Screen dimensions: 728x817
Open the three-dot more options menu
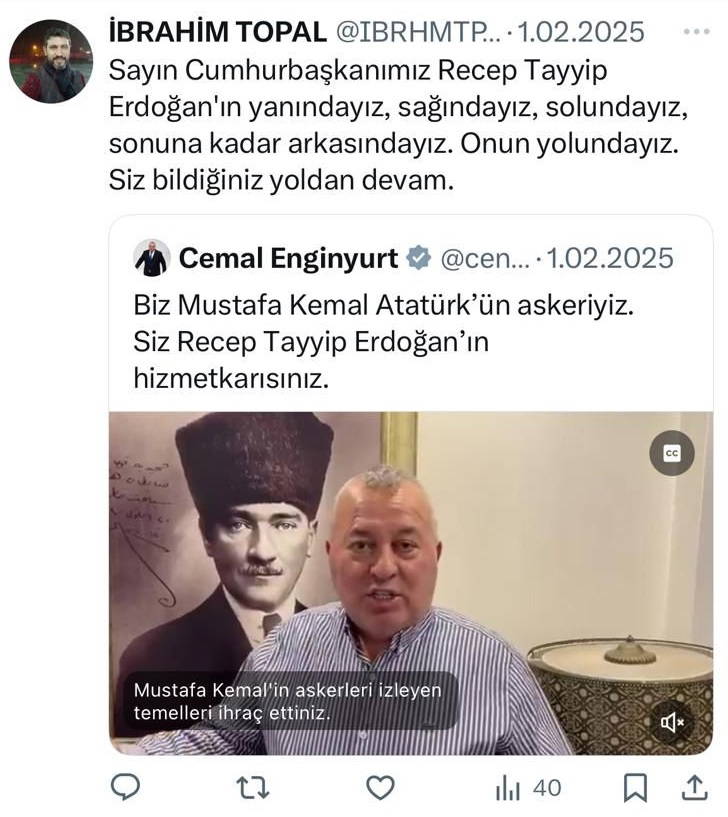697,31
